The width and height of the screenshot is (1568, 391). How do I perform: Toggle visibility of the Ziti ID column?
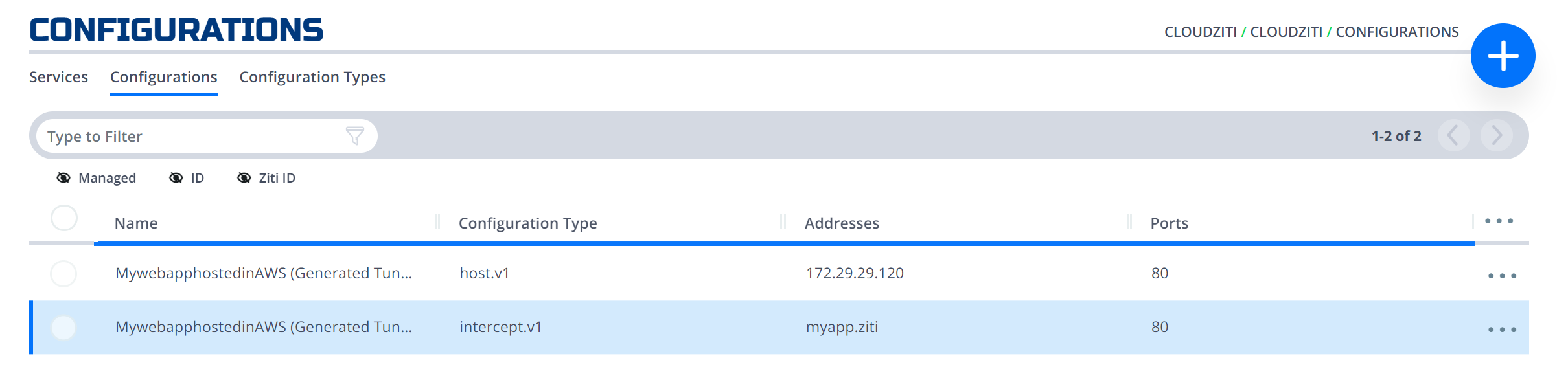(x=266, y=178)
